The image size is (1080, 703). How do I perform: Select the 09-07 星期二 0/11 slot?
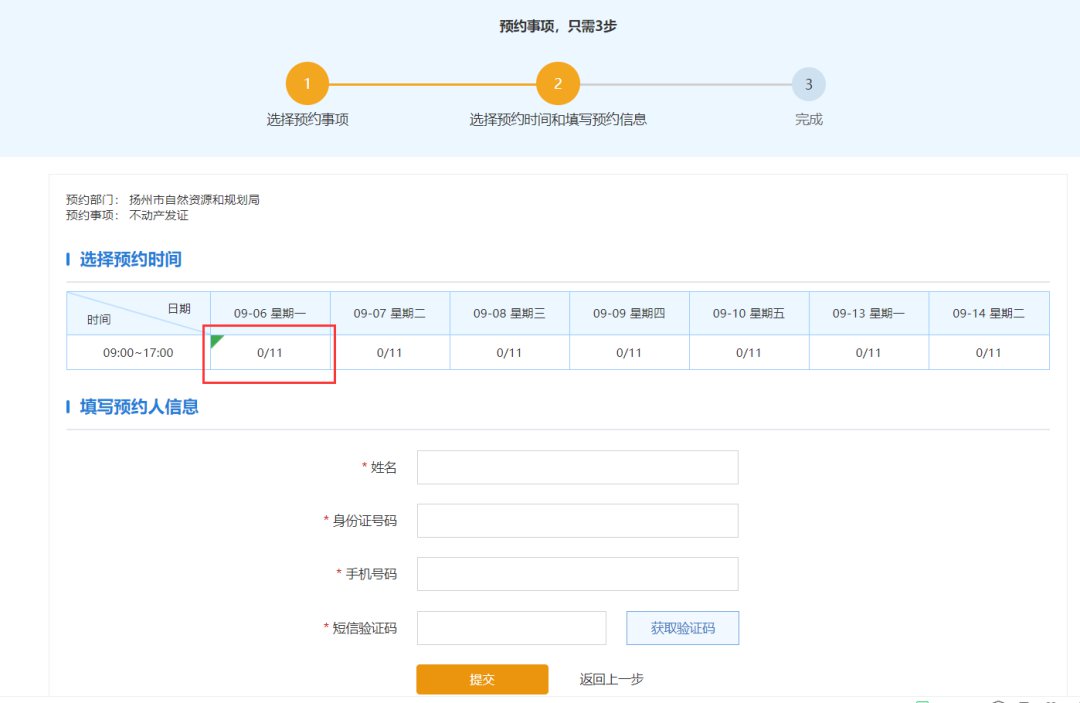(x=389, y=353)
